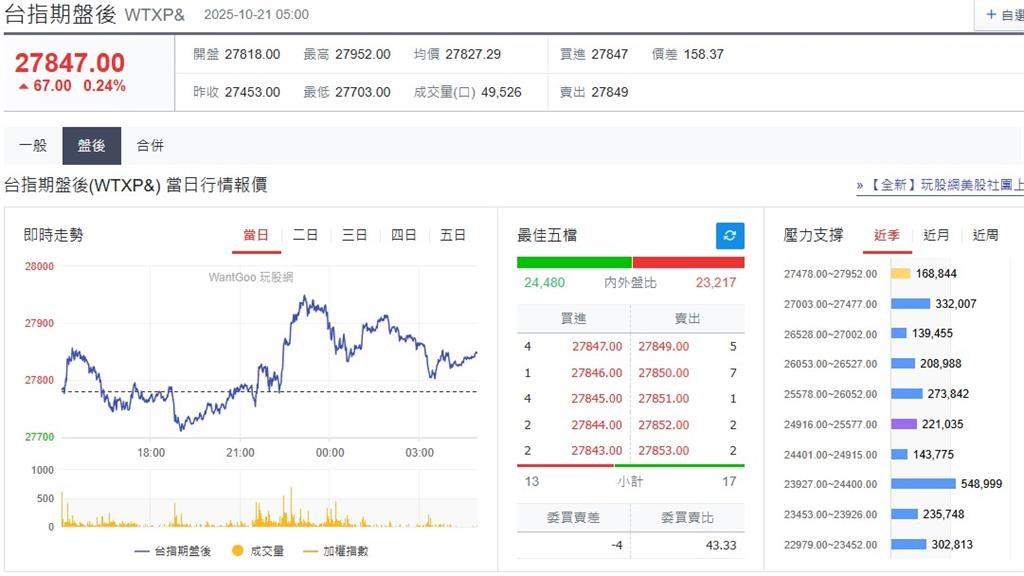Switch to the 合併 tab
The height and width of the screenshot is (576, 1024).
pyautogui.click(x=151, y=144)
